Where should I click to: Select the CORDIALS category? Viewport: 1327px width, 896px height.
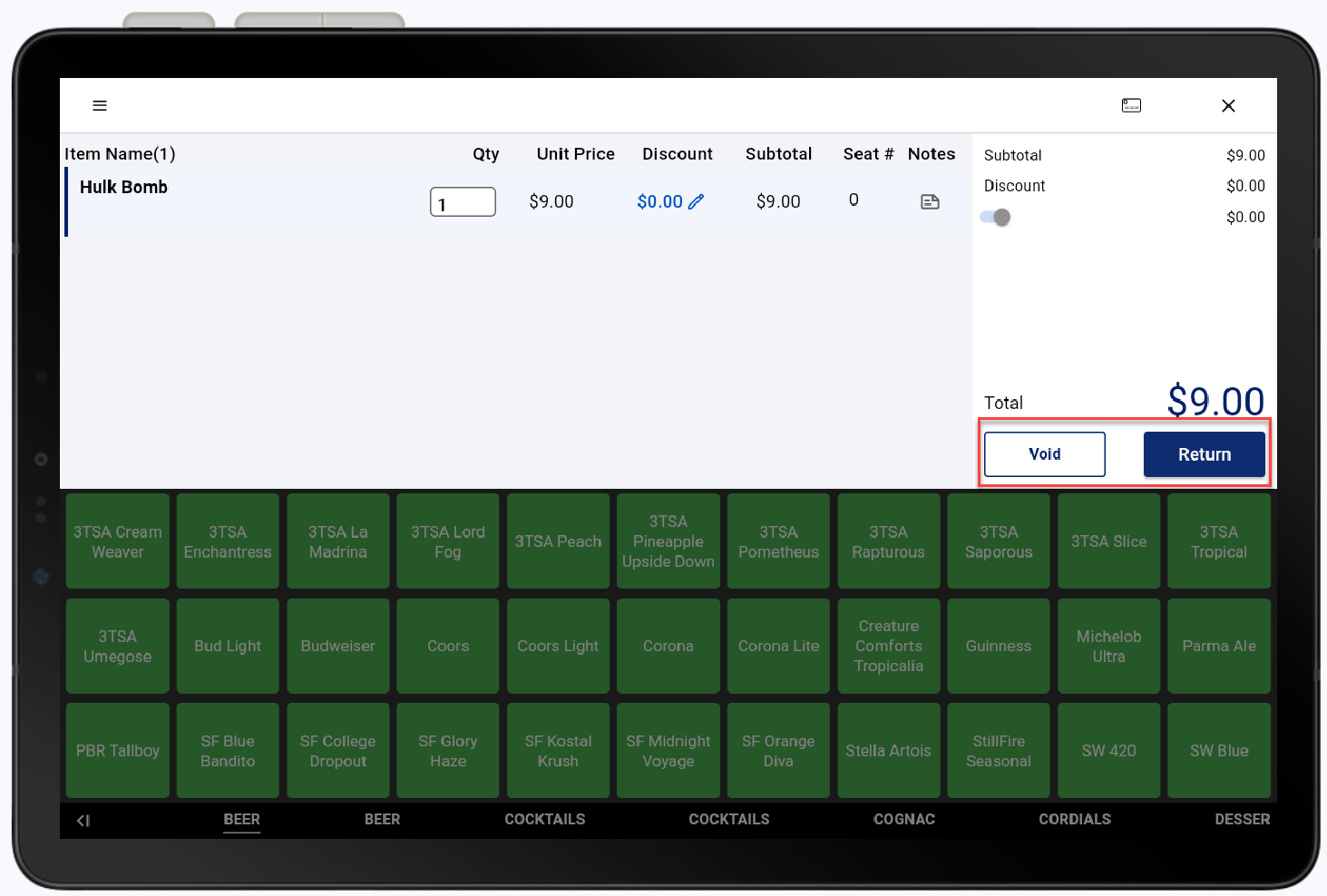click(1074, 819)
